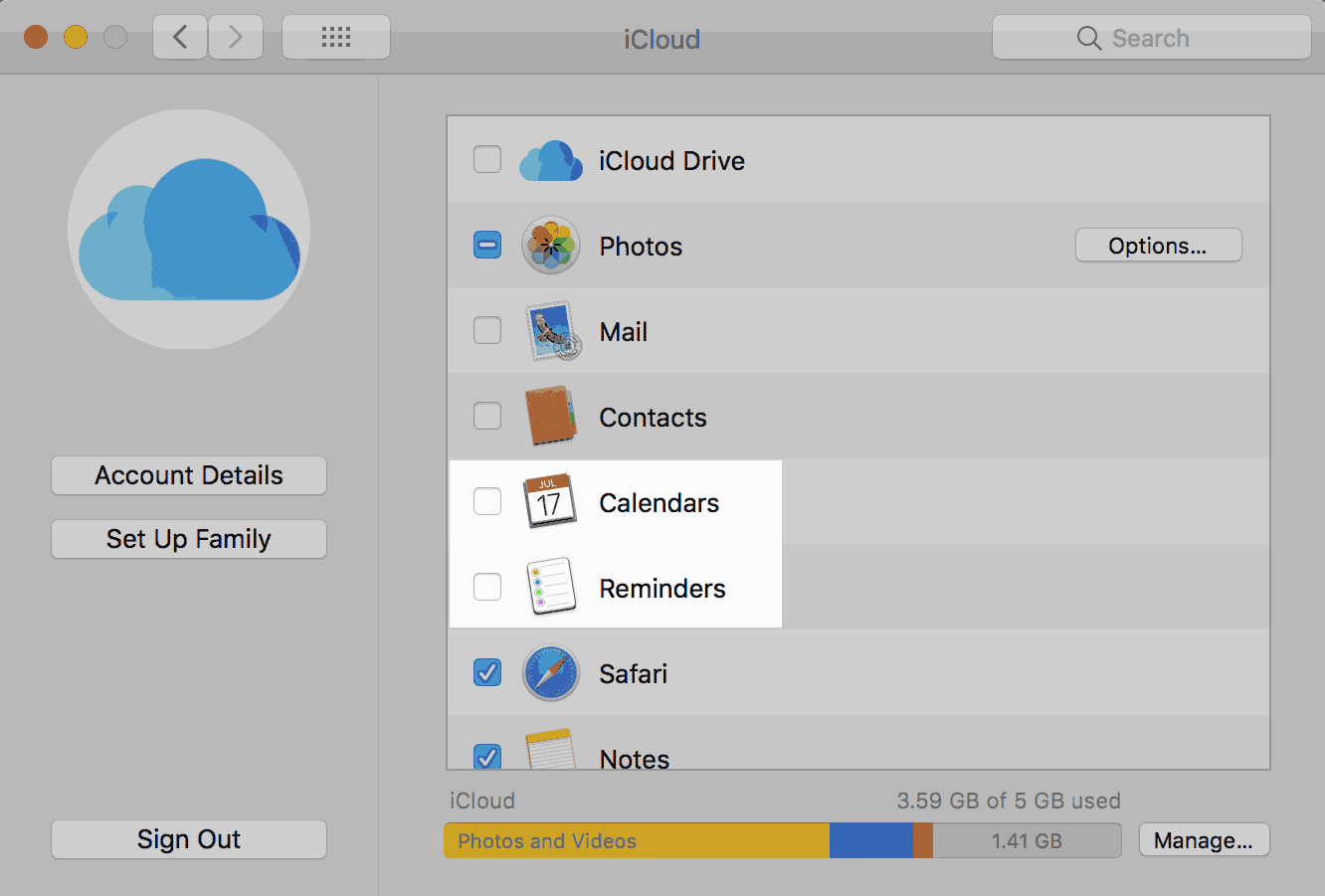Viewport: 1325px width, 896px height.
Task: Click the iCloud storage label
Action: click(x=481, y=801)
